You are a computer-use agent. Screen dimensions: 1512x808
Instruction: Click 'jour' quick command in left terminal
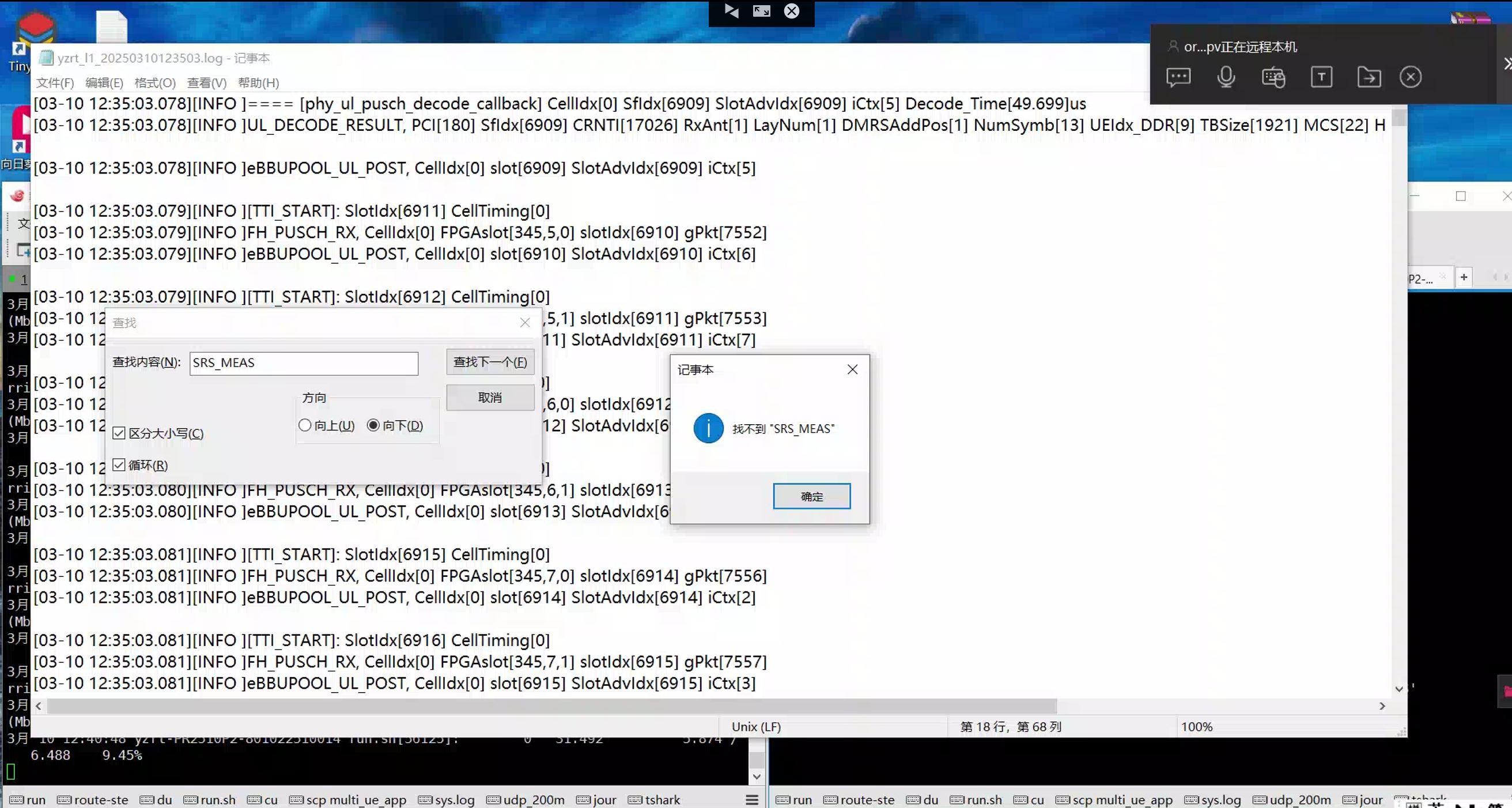click(596, 799)
